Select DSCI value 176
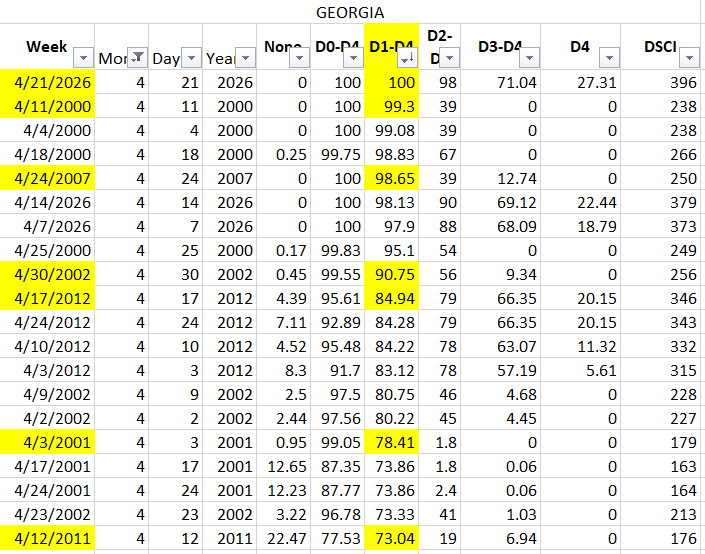Image resolution: width=705 pixels, height=554 pixels. click(x=661, y=538)
